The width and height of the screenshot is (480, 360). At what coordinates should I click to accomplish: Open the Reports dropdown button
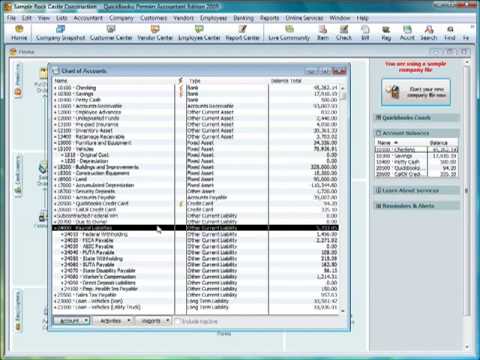tap(153, 321)
